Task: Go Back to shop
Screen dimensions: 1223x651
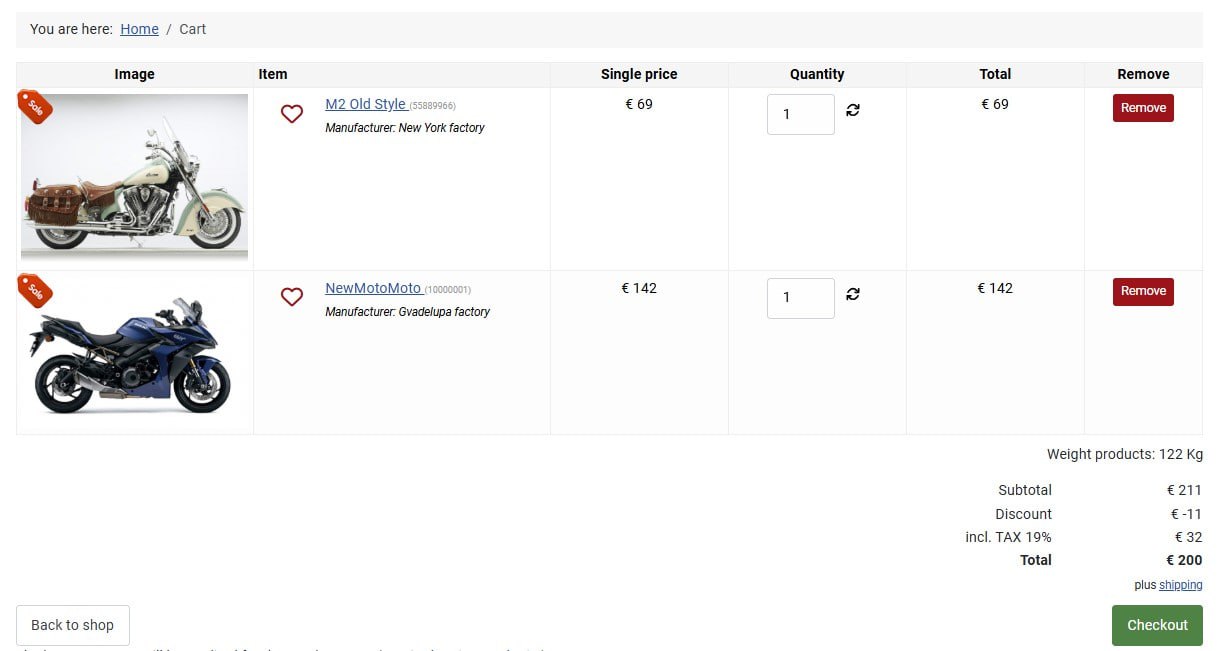Action: tap(73, 625)
